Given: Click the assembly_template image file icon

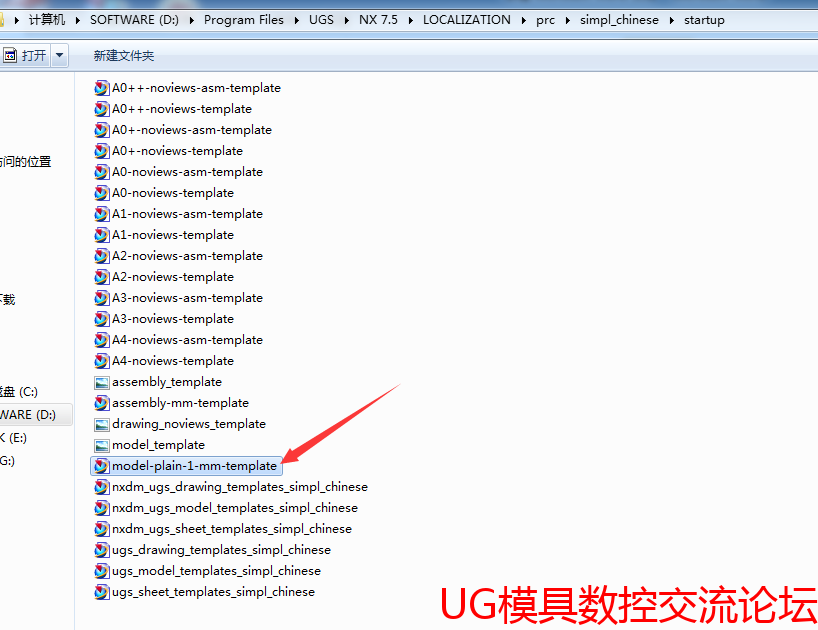Looking at the screenshot, I should (x=102, y=382).
